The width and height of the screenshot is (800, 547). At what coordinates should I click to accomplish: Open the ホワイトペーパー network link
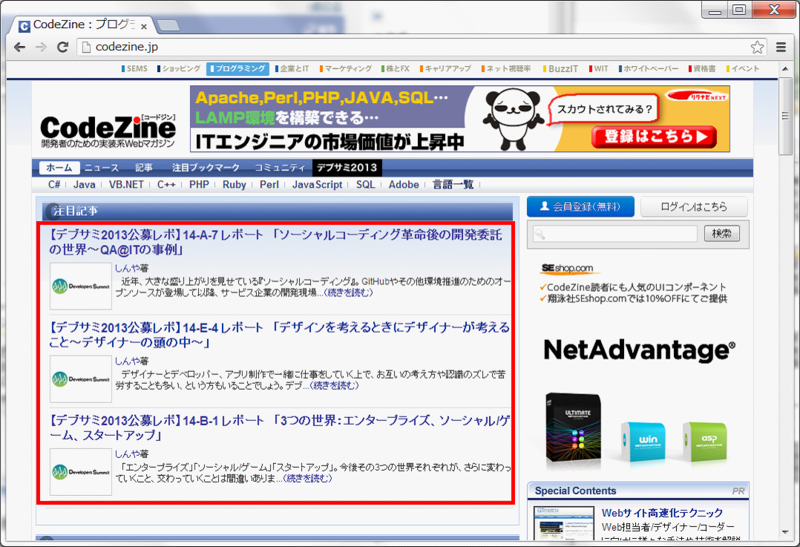point(648,68)
